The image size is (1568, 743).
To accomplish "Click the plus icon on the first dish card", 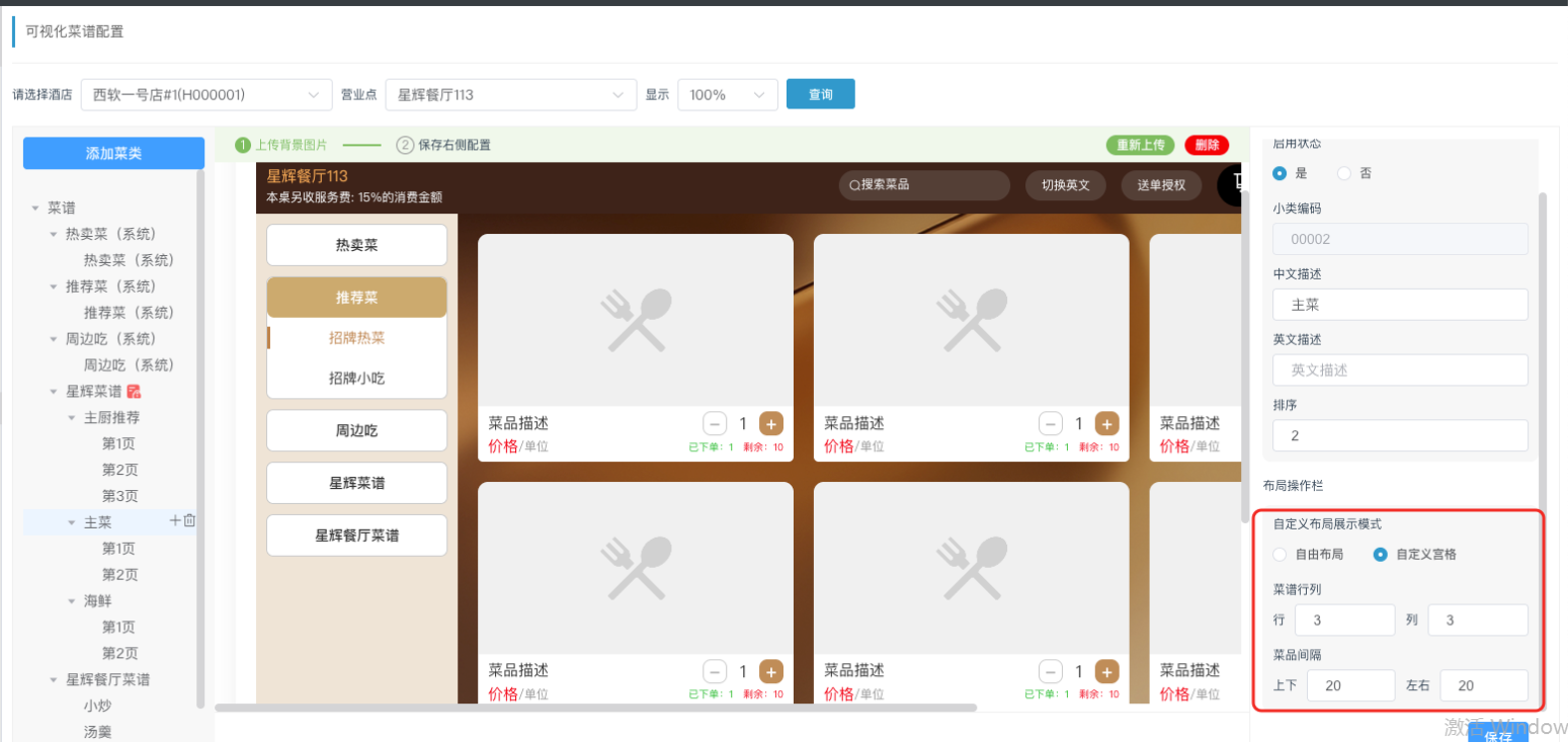I will pyautogui.click(x=771, y=423).
